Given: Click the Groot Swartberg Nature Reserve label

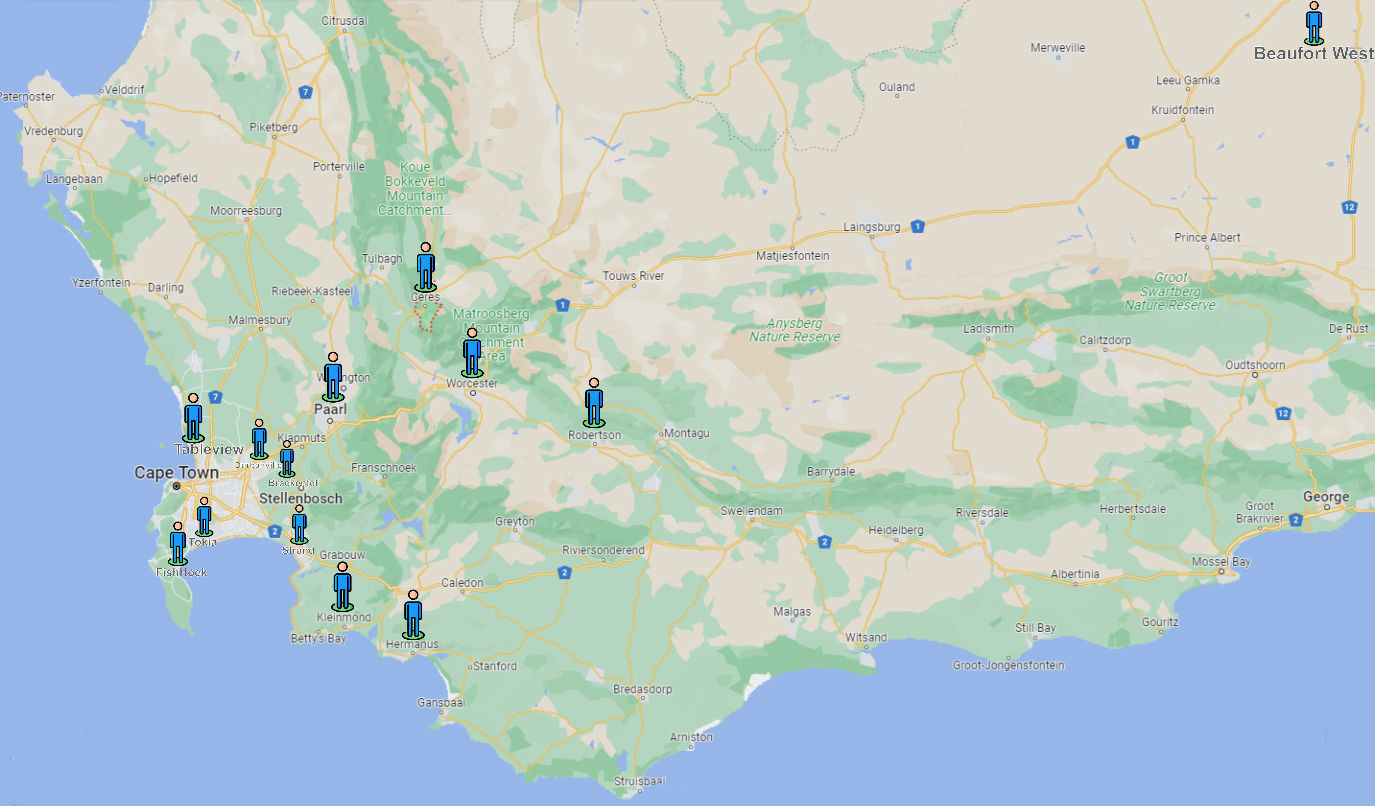Looking at the screenshot, I should coord(1170,291).
